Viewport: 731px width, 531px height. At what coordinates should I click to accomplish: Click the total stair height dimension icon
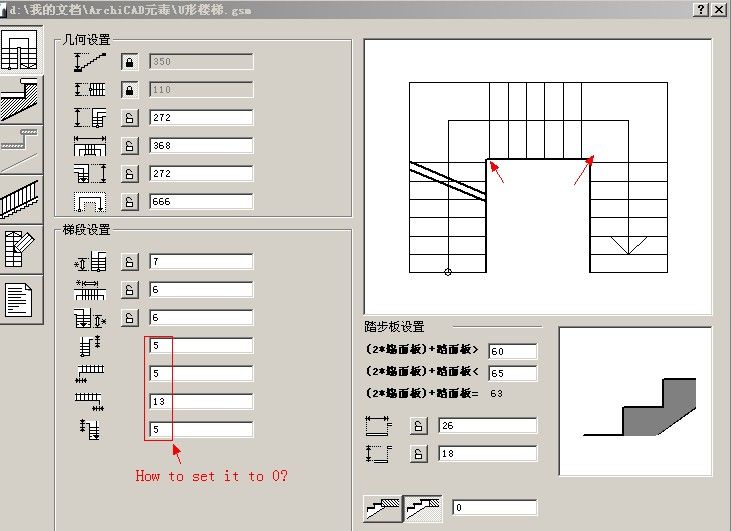pos(90,62)
